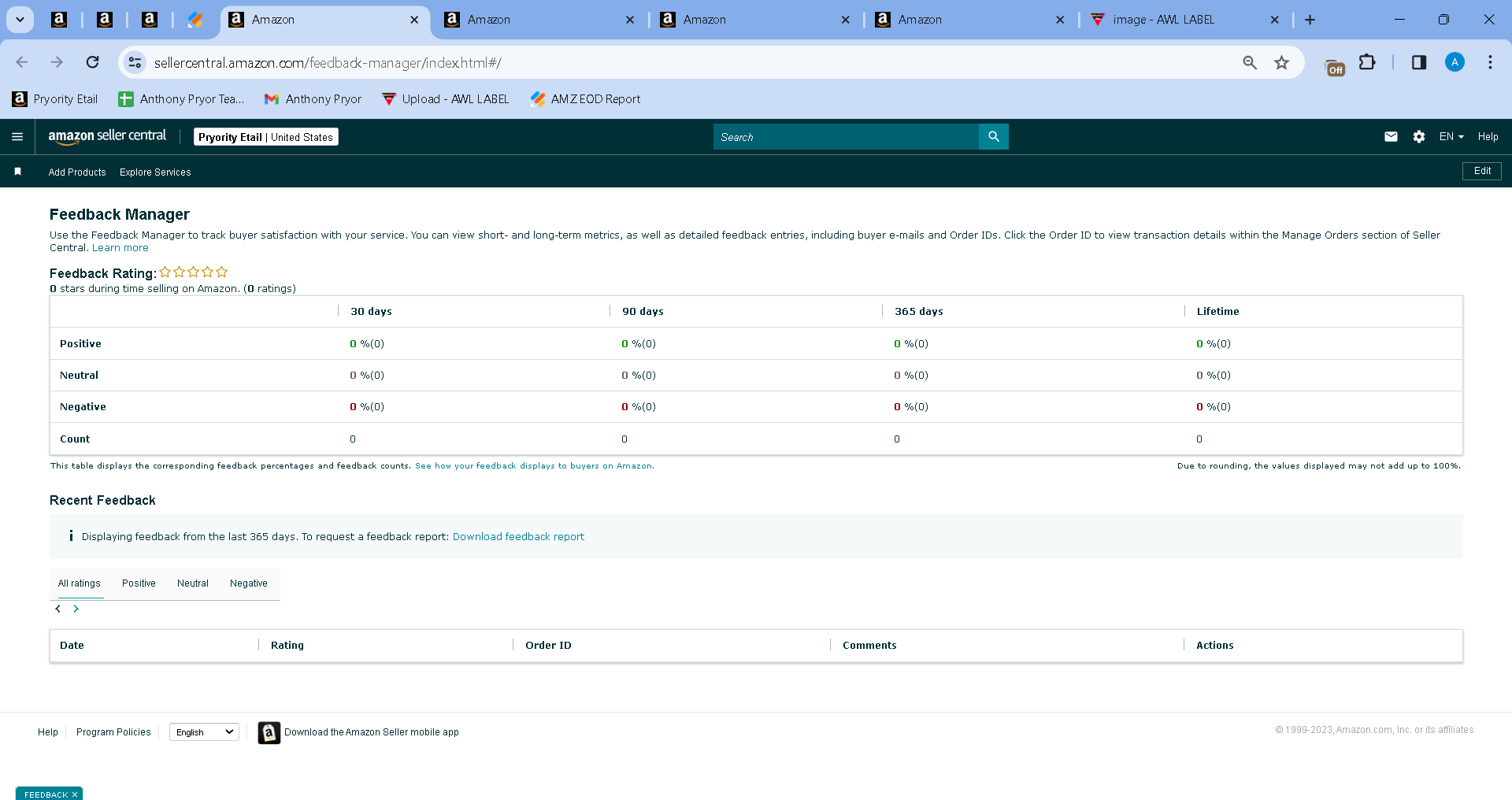The image size is (1512, 800).
Task: Click the Amazon Seller app icon
Action: click(269, 732)
